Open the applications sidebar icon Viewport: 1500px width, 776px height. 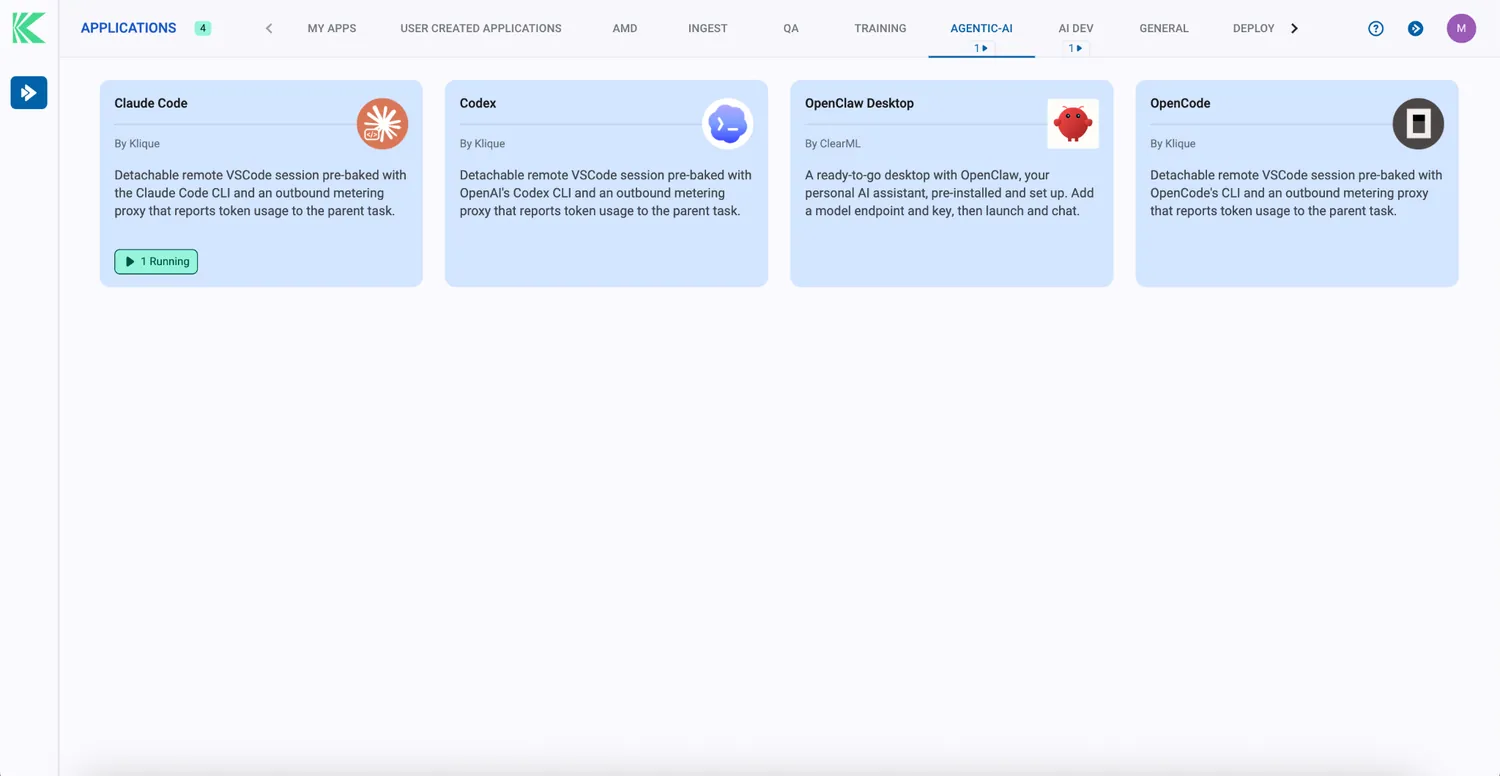[29, 93]
